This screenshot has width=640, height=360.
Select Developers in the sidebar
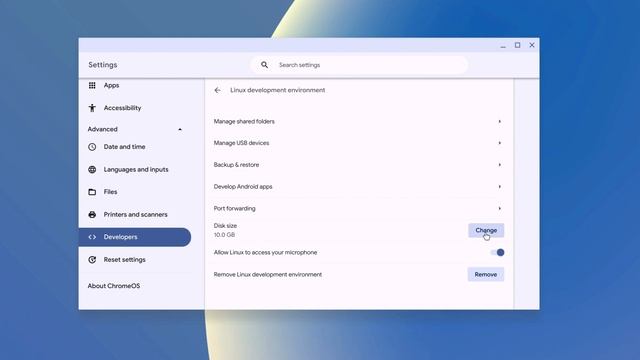tap(135, 237)
